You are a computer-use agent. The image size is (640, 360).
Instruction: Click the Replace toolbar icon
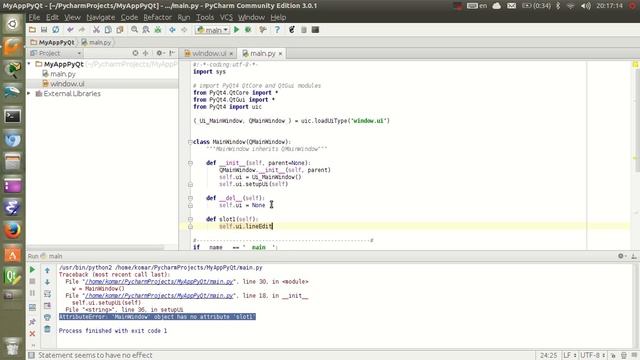pos(146,30)
